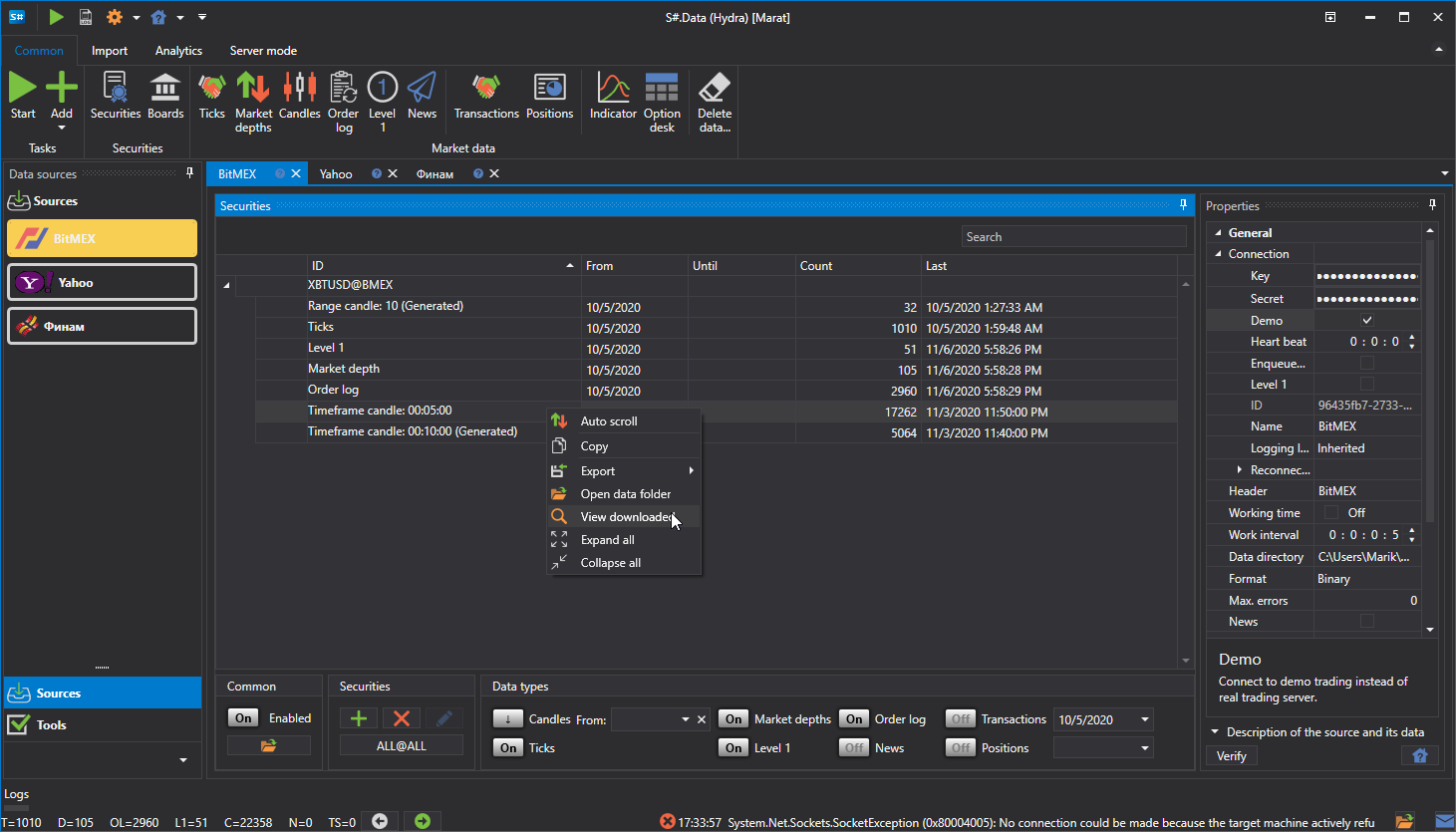
Task: Open Ticks market data
Action: pos(212,88)
